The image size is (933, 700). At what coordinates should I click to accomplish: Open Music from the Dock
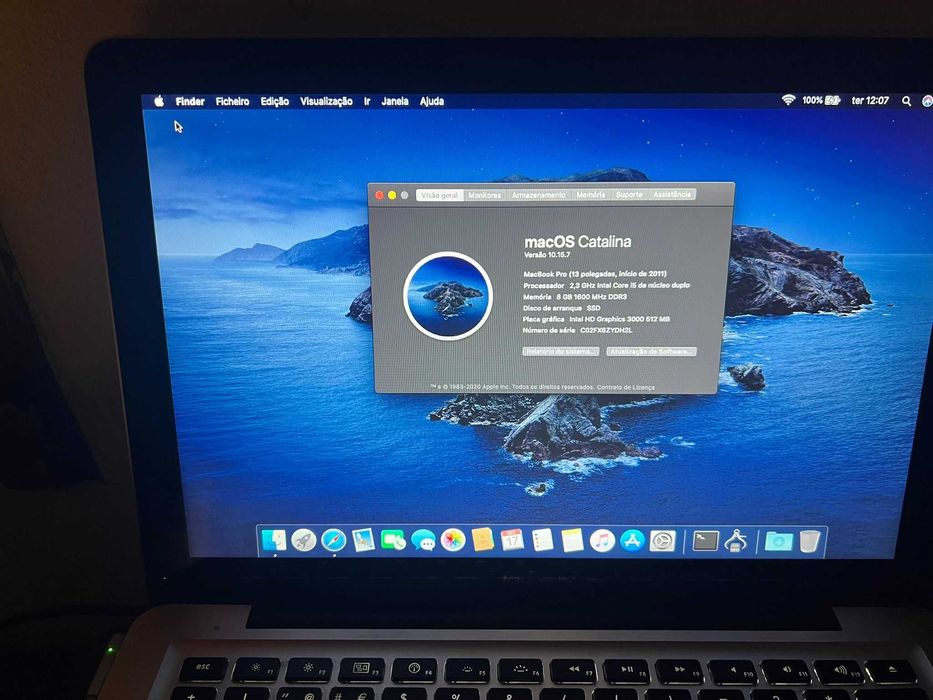(x=602, y=540)
